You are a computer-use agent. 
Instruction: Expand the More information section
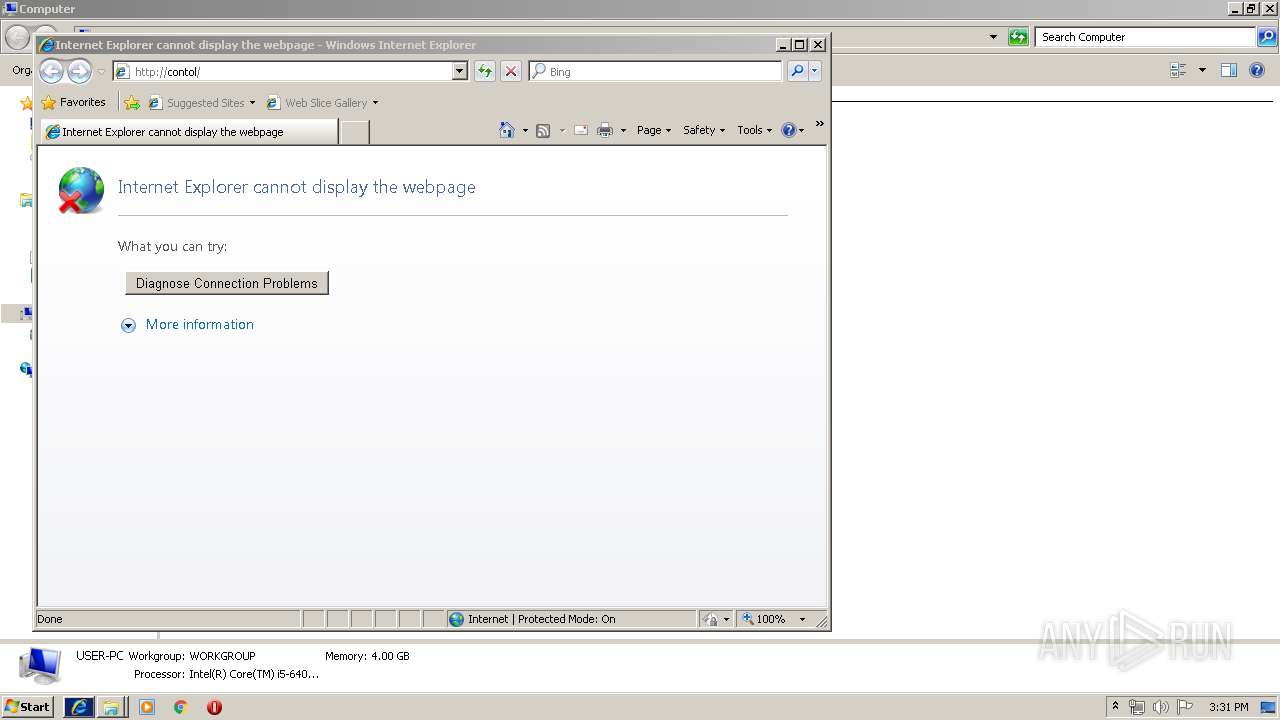(128, 325)
